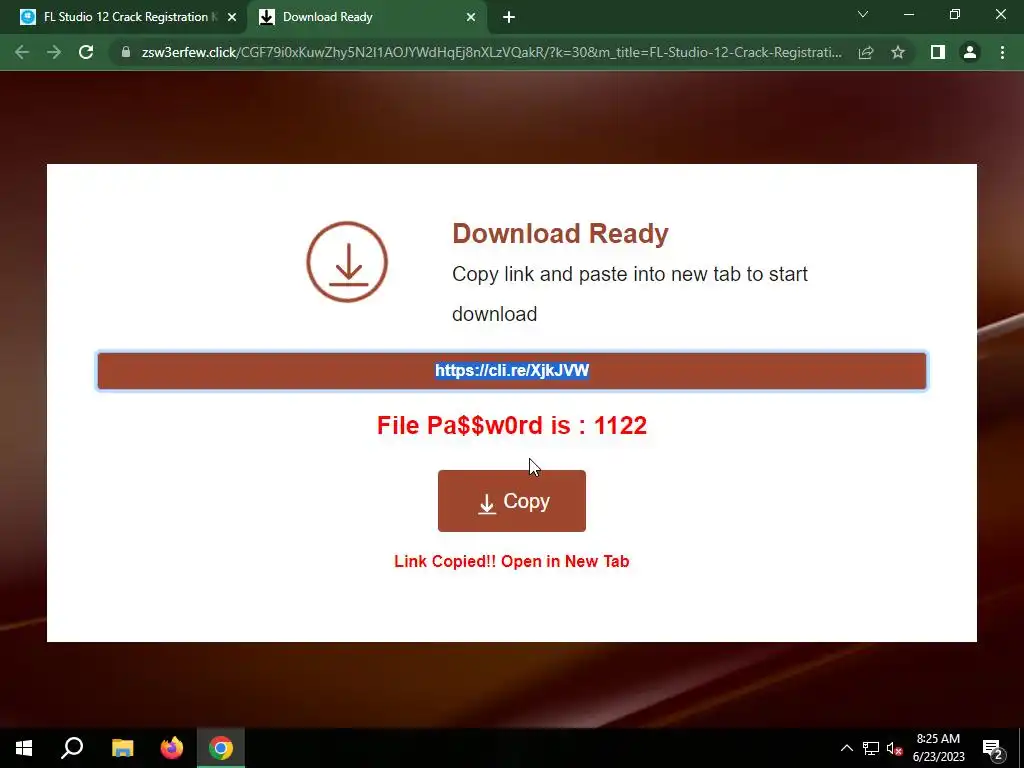1024x768 pixels.
Task: Open the Chrome profile avatar menu
Action: point(970,52)
